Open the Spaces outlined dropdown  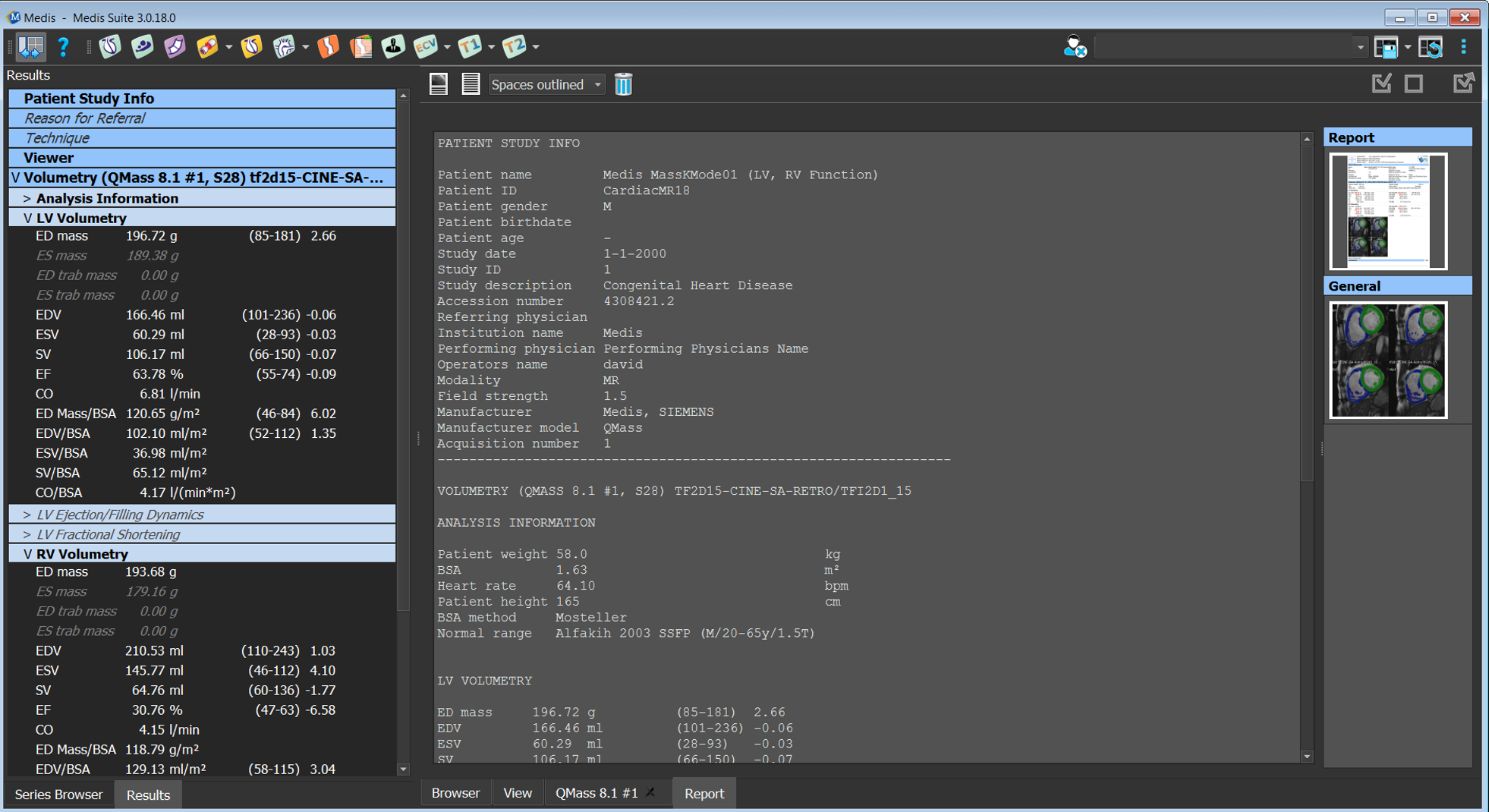click(x=546, y=84)
